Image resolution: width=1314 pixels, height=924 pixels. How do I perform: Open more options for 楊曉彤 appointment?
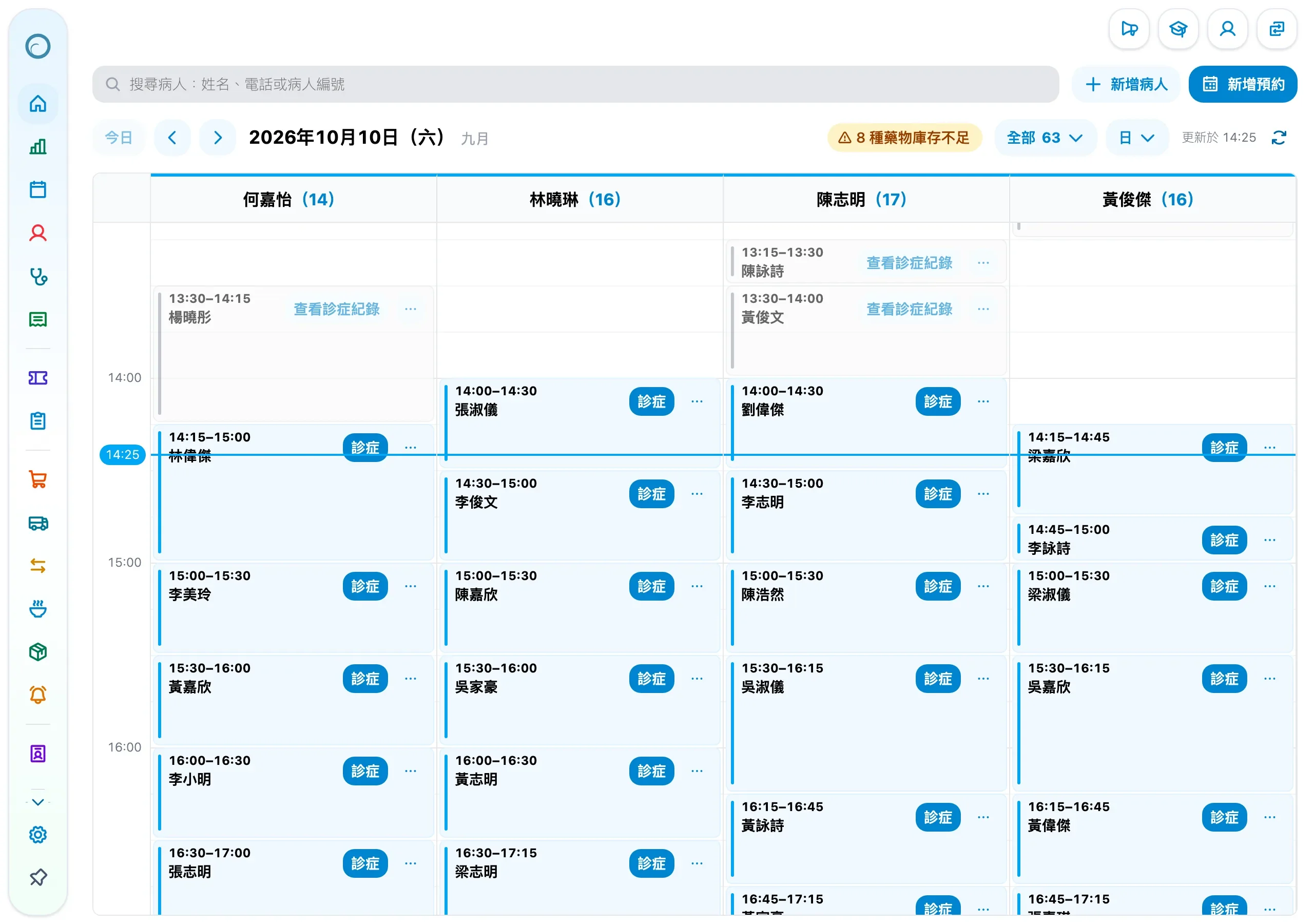pos(410,309)
